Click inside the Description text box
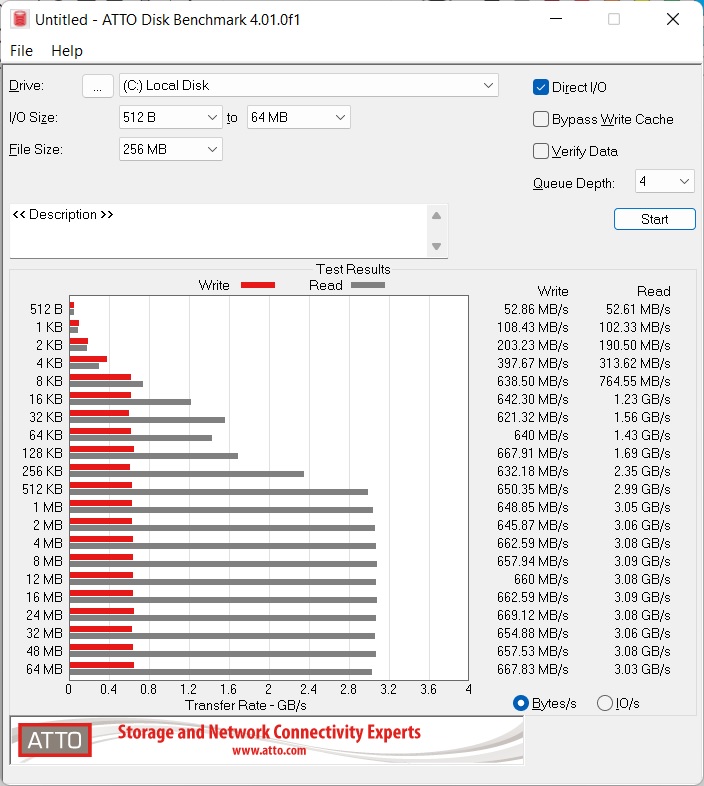704x786 pixels. coord(218,231)
